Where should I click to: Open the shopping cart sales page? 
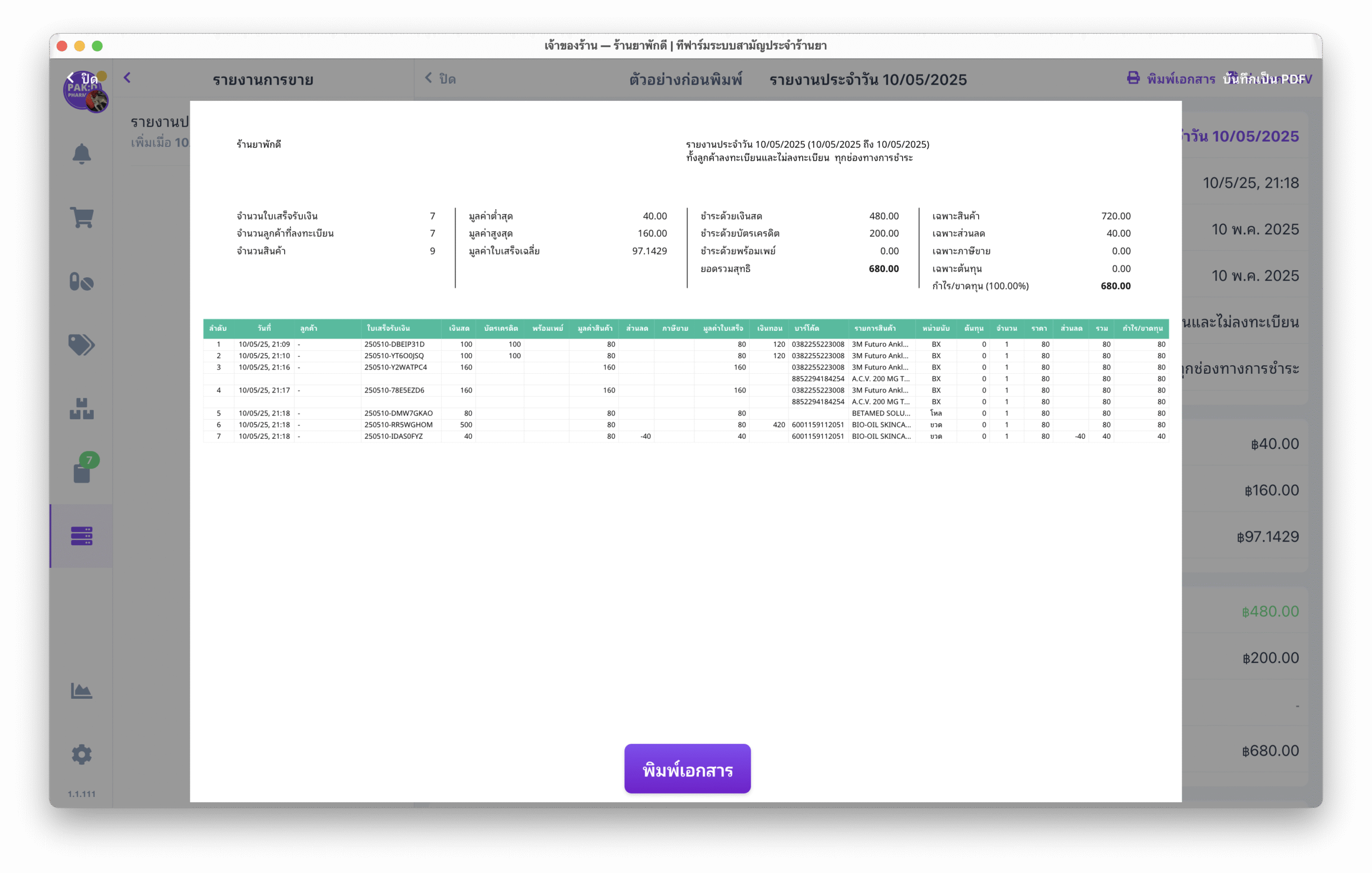tap(81, 217)
